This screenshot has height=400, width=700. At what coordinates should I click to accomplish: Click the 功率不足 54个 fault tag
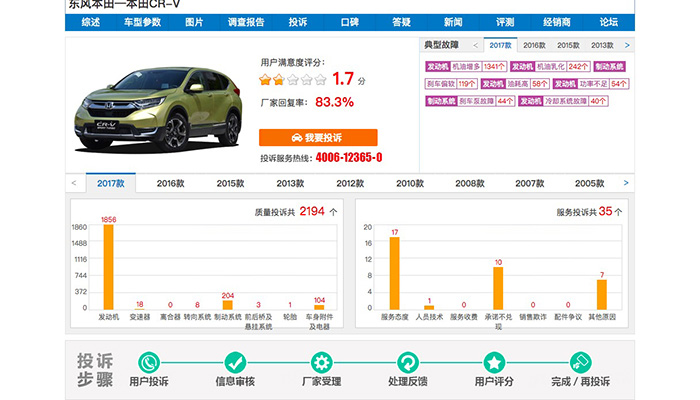click(x=591, y=83)
